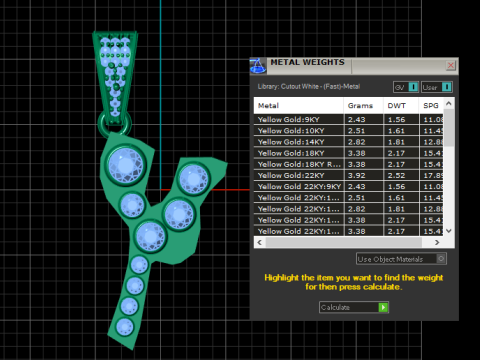The image size is (480, 360).
Task: Select the Yellow Gold:14KY row
Action: tap(349, 142)
